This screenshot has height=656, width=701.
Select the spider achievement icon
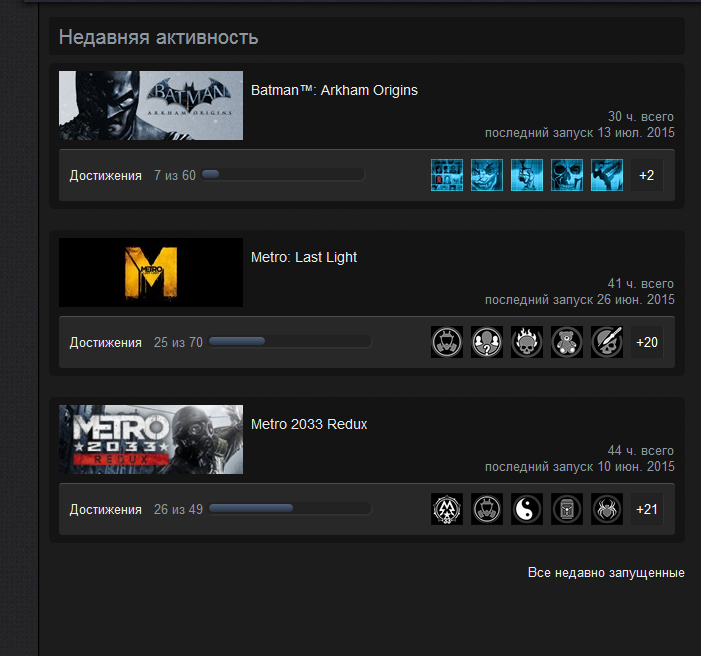[x=607, y=509]
